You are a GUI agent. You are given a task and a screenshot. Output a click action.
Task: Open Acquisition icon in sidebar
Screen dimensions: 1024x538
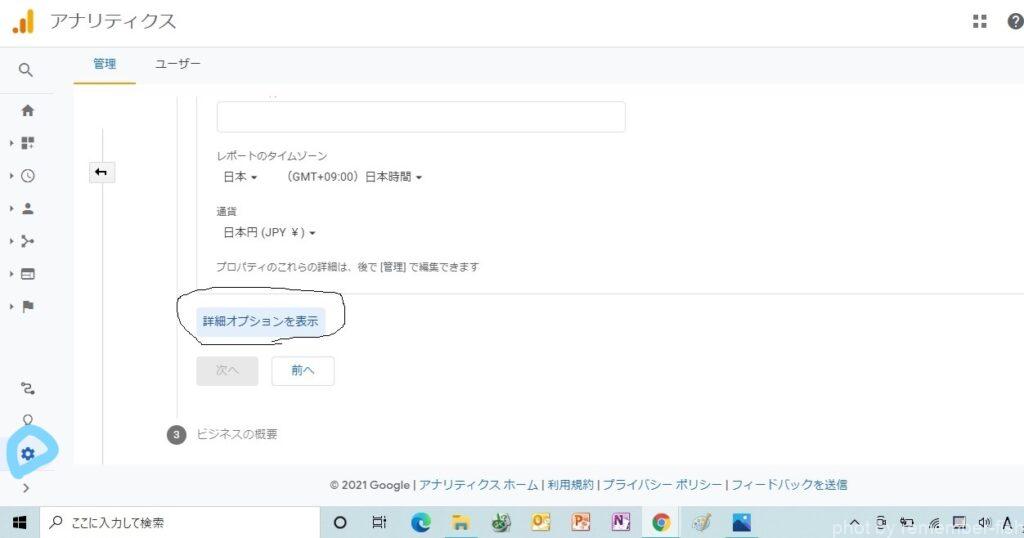pyautogui.click(x=27, y=241)
